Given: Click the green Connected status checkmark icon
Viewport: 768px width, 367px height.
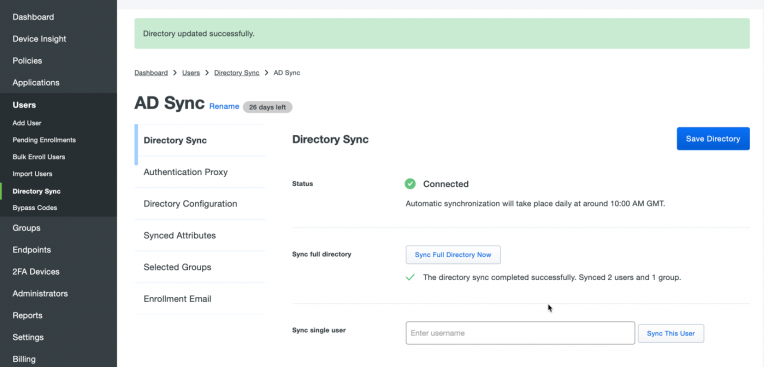Looking at the screenshot, I should [410, 184].
